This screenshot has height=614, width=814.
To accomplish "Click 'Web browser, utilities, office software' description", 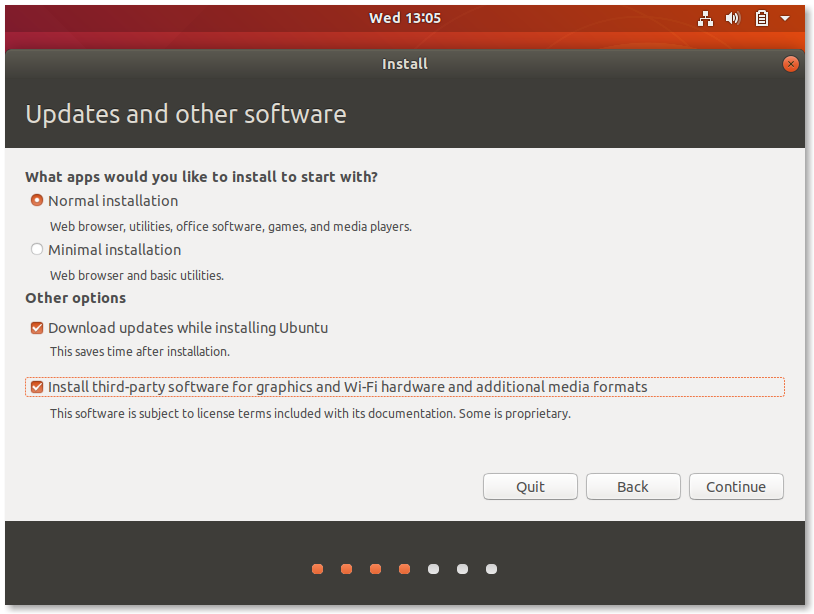I will [x=230, y=227].
